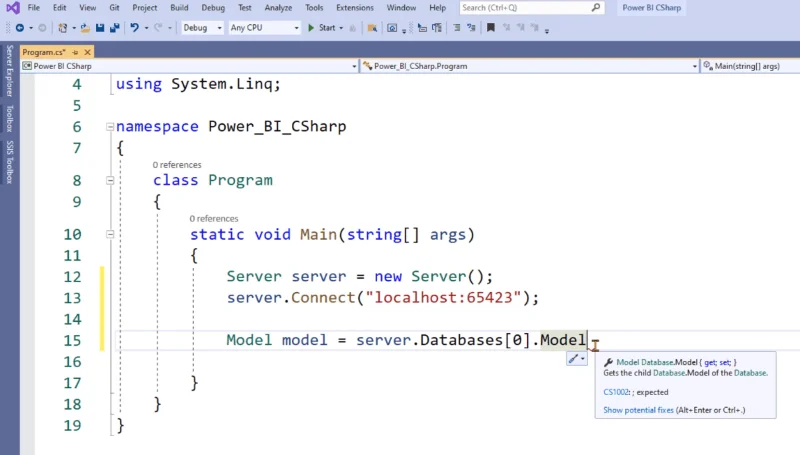This screenshot has height=455, width=800.
Task: Open the Git menu
Action: [x=114, y=8]
